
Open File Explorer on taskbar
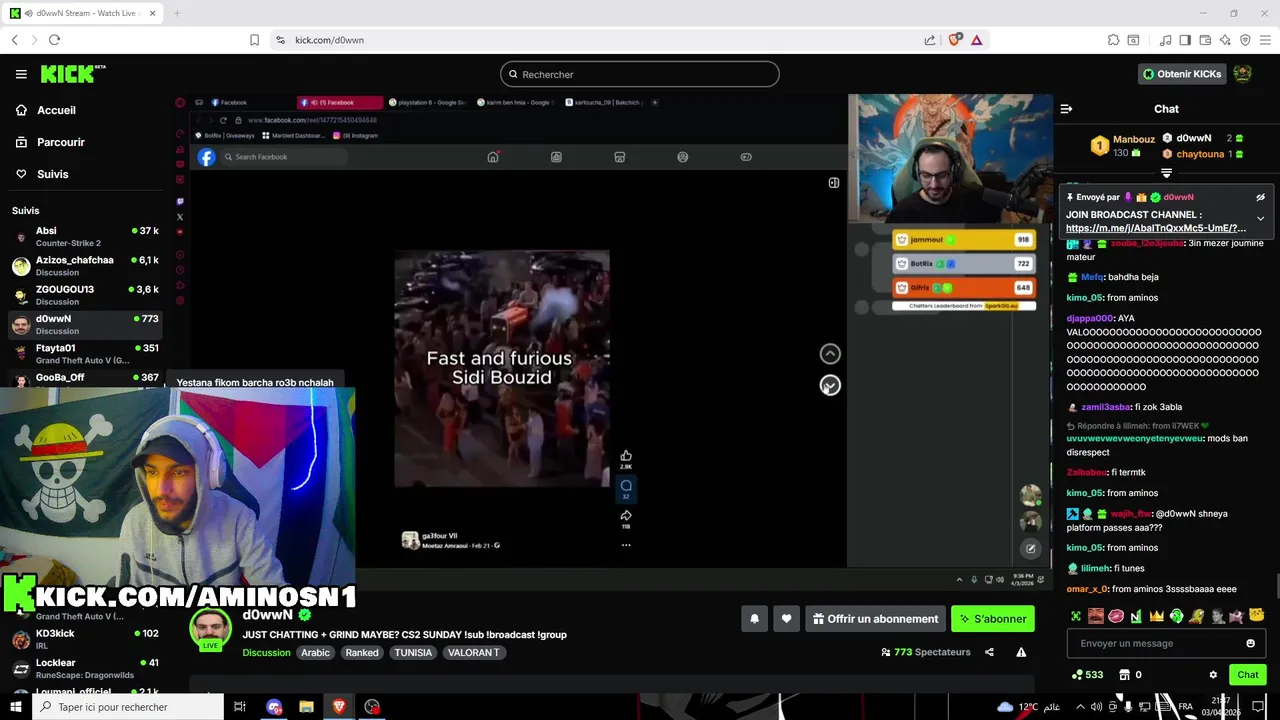[x=306, y=707]
